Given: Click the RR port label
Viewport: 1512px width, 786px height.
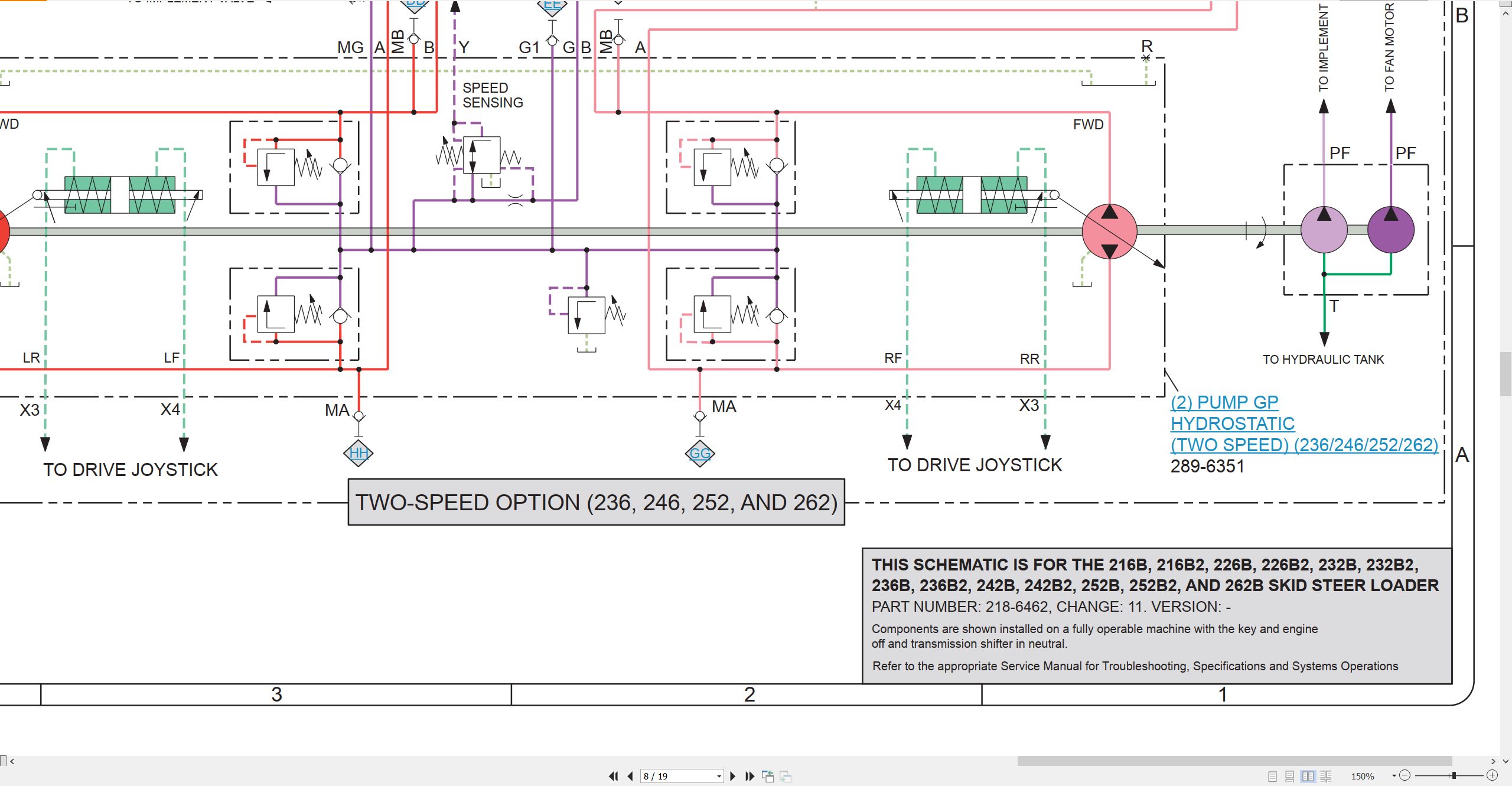Looking at the screenshot, I should (x=1029, y=359).
